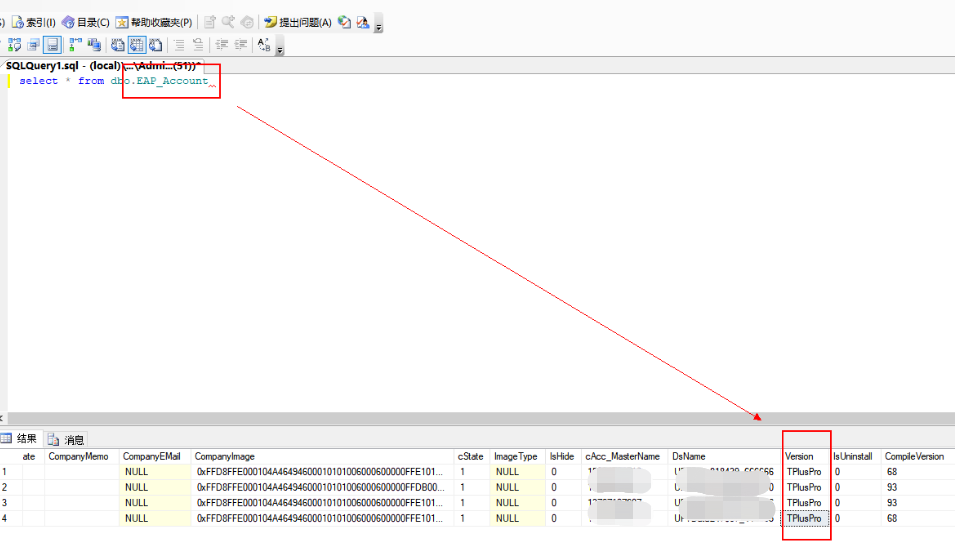
Task: Switch output to Results to Text
Action: 118,45
